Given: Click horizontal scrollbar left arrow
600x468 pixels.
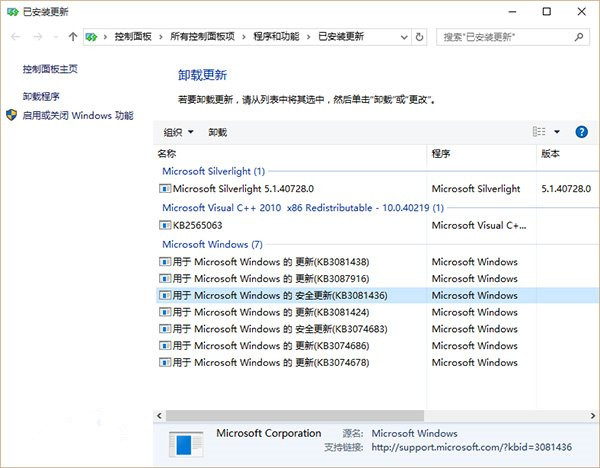Looking at the screenshot, I should click(x=159, y=416).
